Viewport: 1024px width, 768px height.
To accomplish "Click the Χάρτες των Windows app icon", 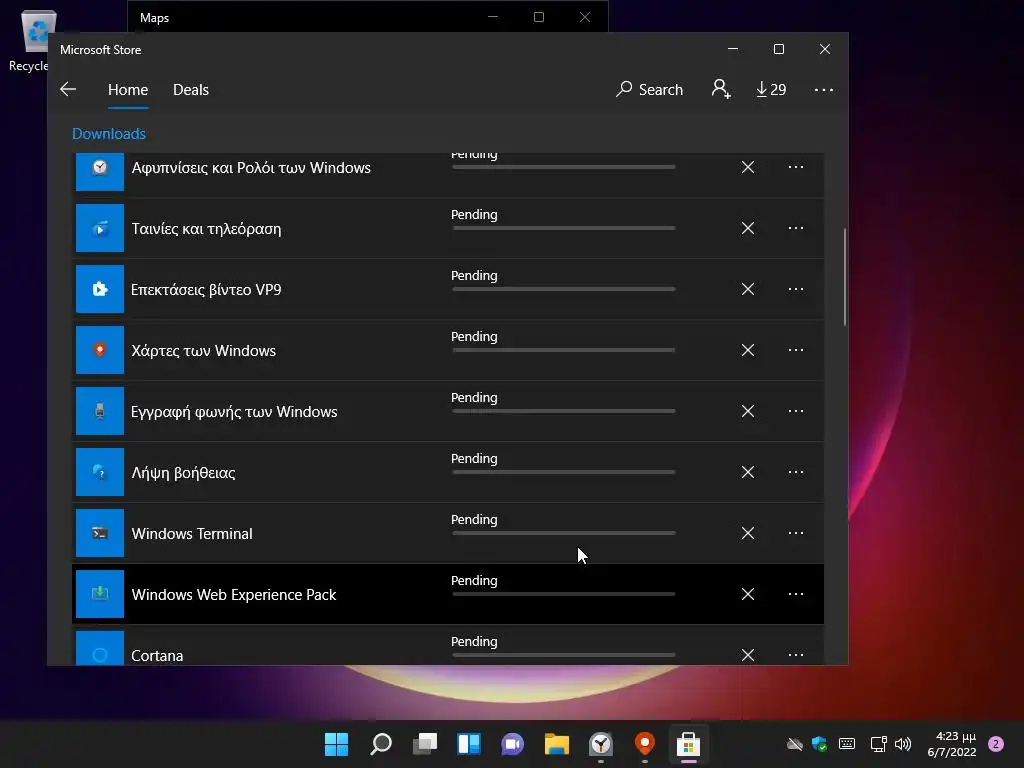I will pyautogui.click(x=100, y=350).
